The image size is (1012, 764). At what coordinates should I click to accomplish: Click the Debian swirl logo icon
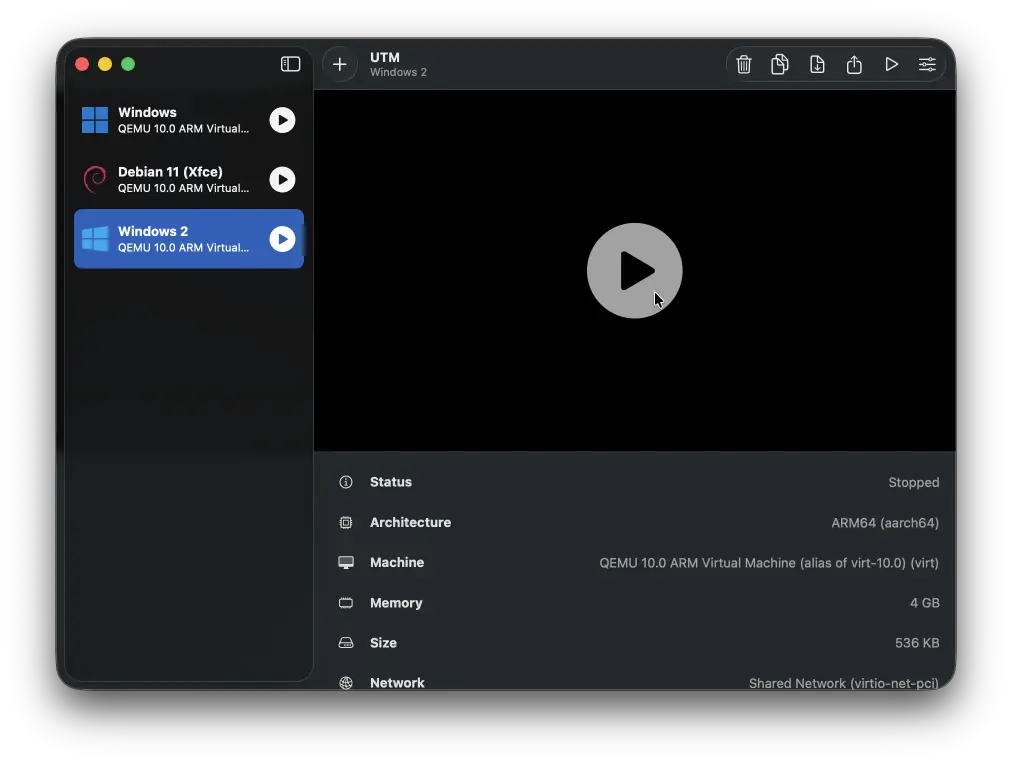point(95,179)
